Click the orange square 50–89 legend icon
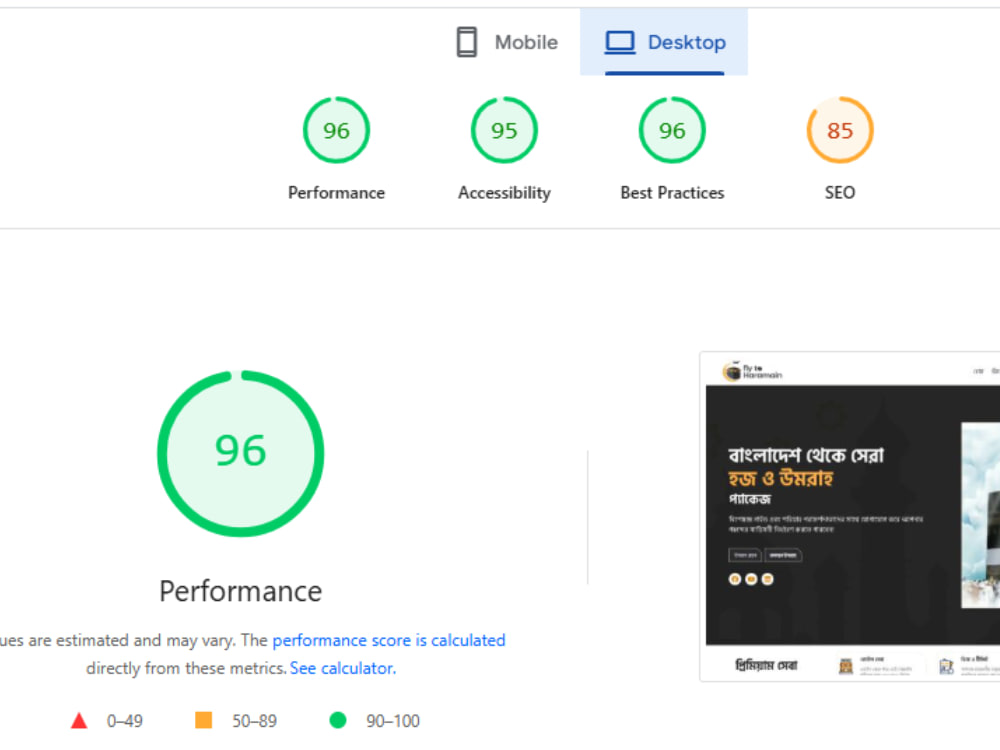The width and height of the screenshot is (1000, 750). click(203, 720)
